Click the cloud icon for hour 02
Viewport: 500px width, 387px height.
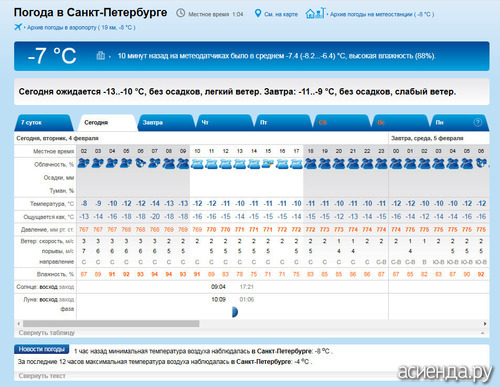tap(83, 163)
